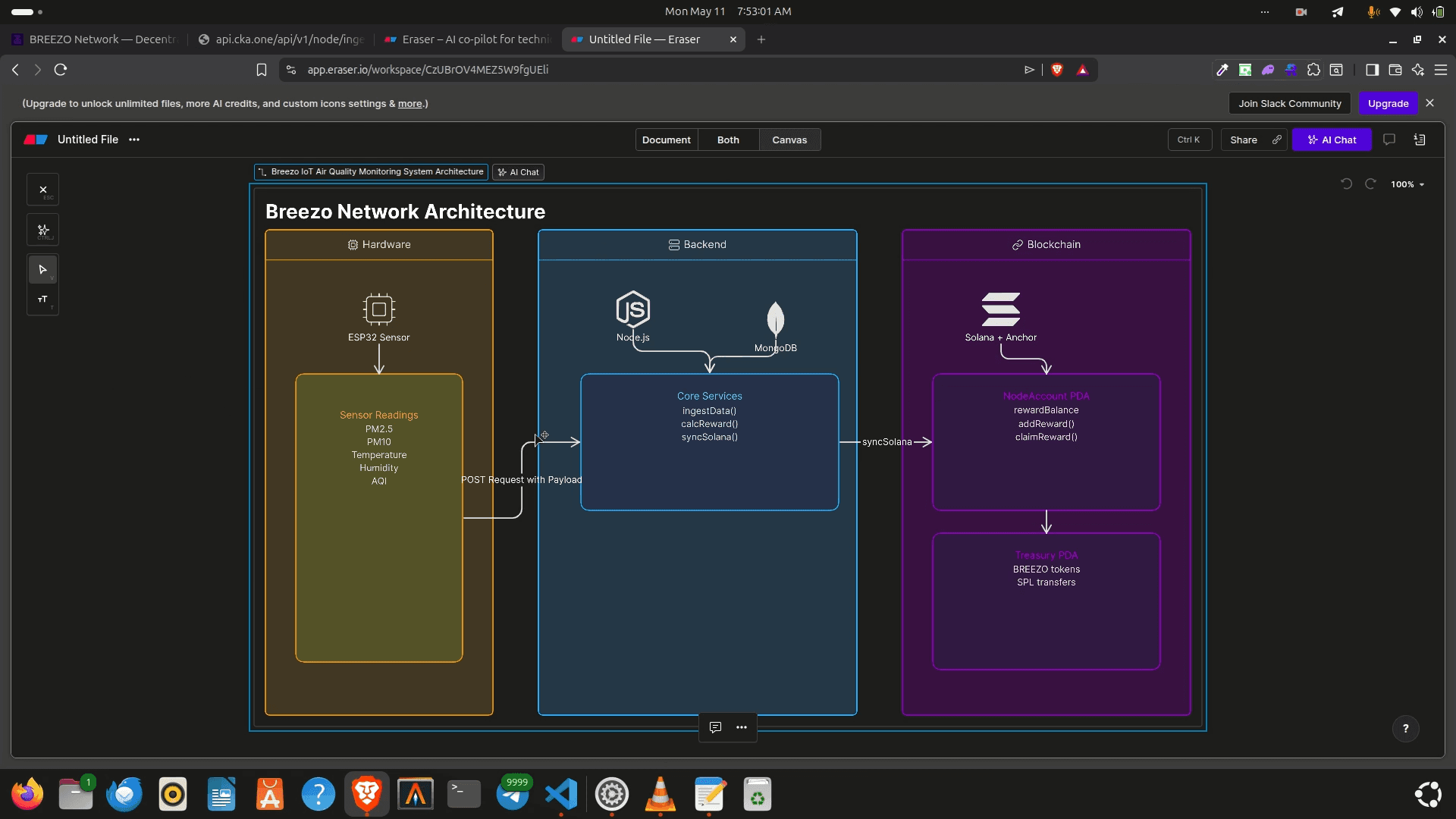Rename the Untitled File title
Screen dimensions: 1456x819
[x=88, y=140]
